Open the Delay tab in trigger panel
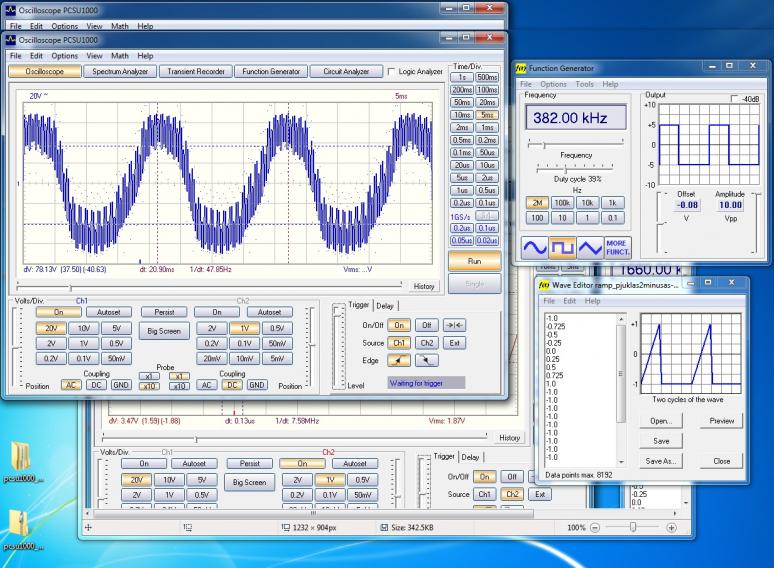 pyautogui.click(x=385, y=306)
